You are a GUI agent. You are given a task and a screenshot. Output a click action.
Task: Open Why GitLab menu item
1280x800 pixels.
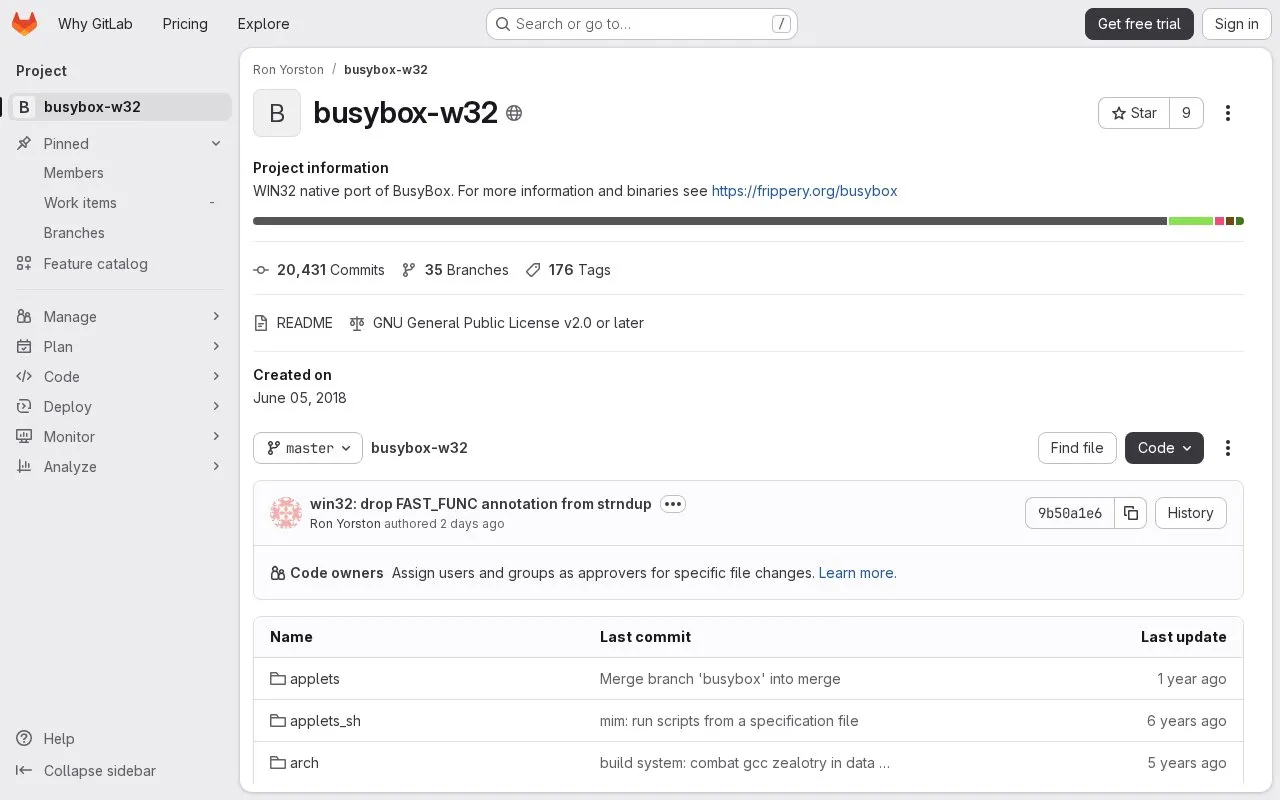point(95,24)
